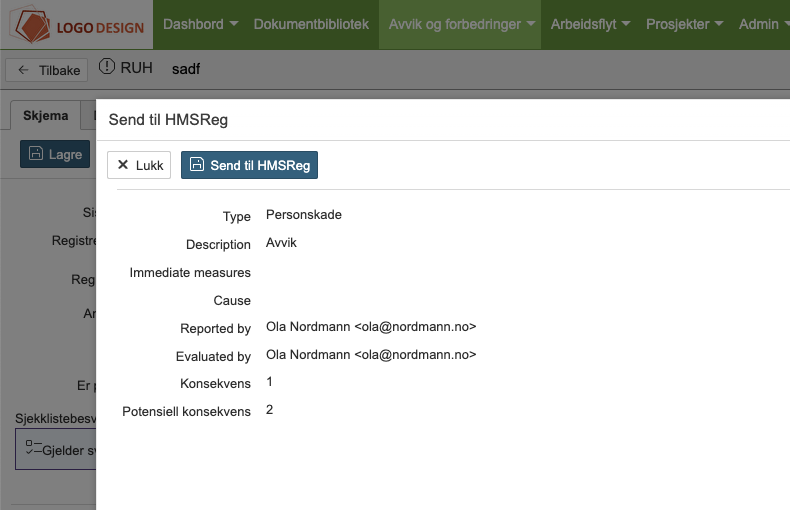The image size is (790, 510).
Task: Click the LOGO DESIGN company logo
Action: point(77,24)
